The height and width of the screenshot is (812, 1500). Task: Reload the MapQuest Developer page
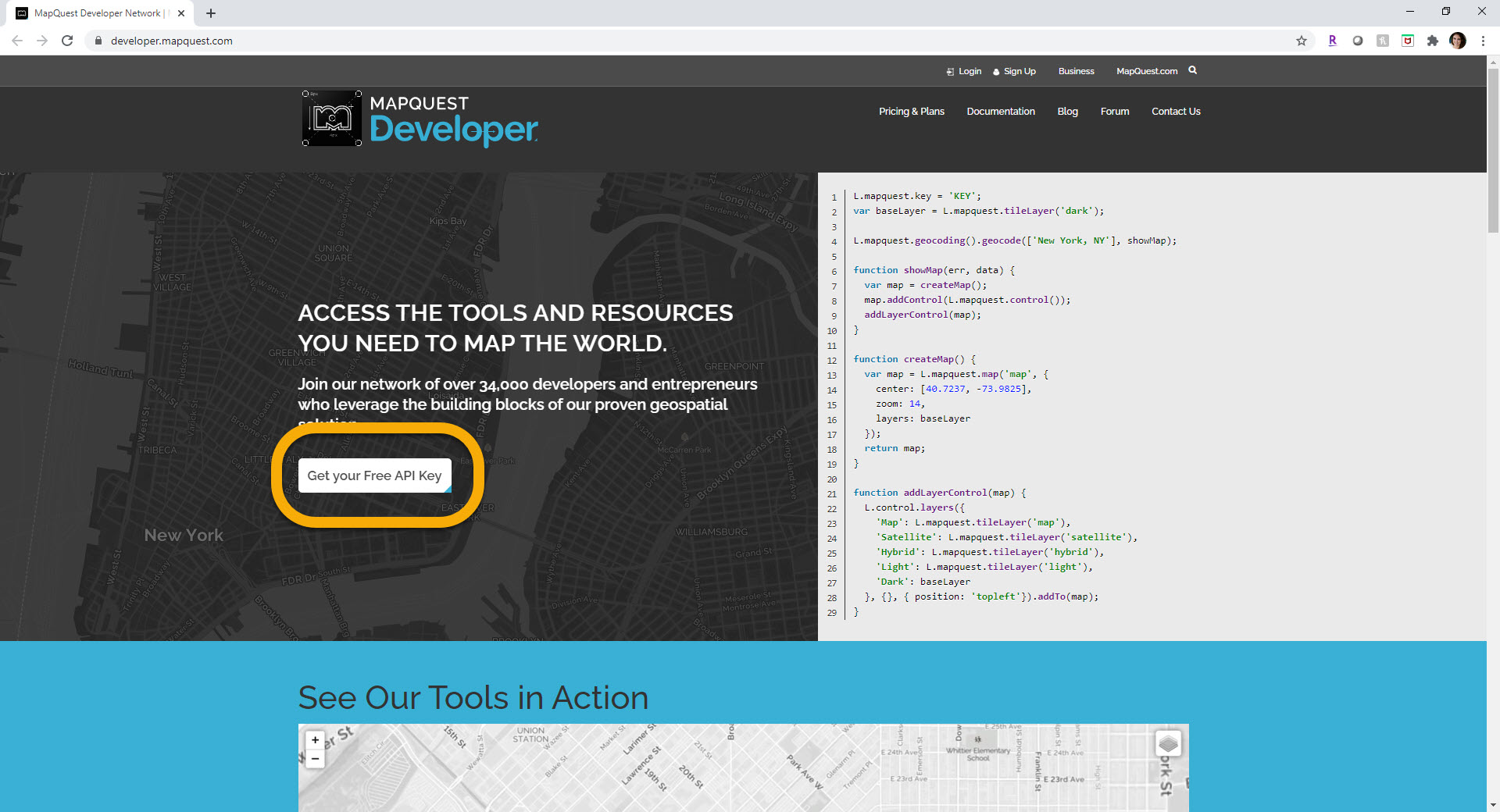click(67, 41)
